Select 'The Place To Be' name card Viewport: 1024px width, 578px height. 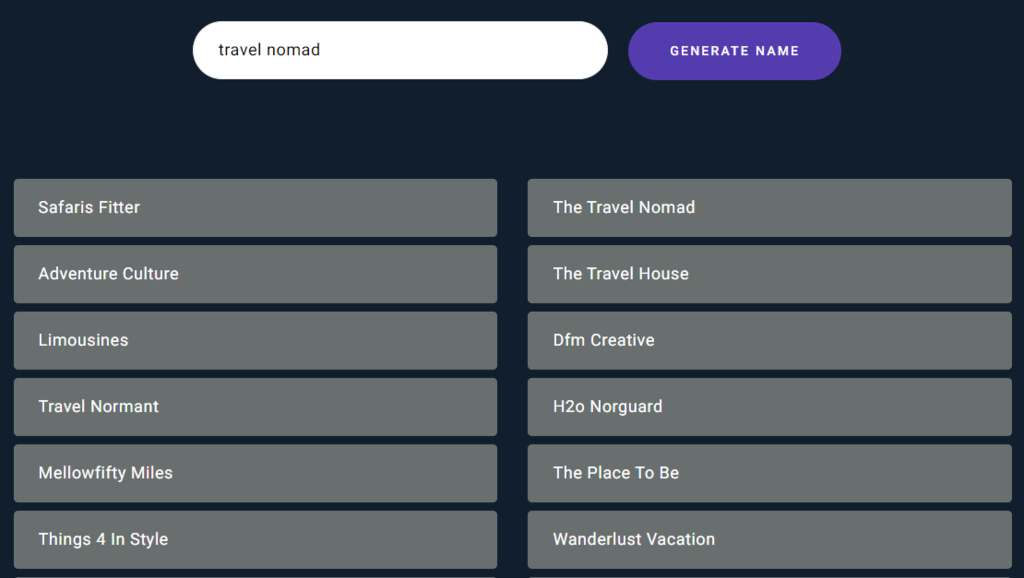769,473
